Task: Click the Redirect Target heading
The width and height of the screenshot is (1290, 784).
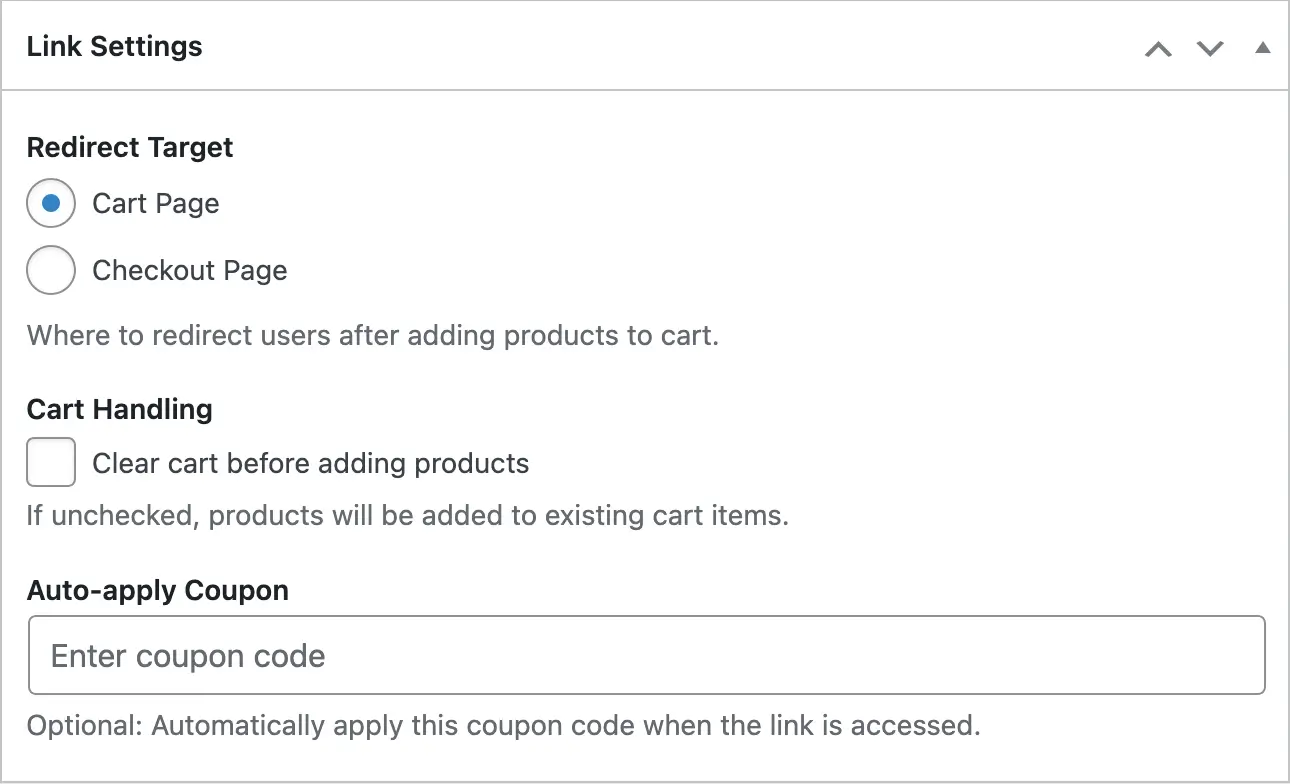Action: (x=129, y=147)
